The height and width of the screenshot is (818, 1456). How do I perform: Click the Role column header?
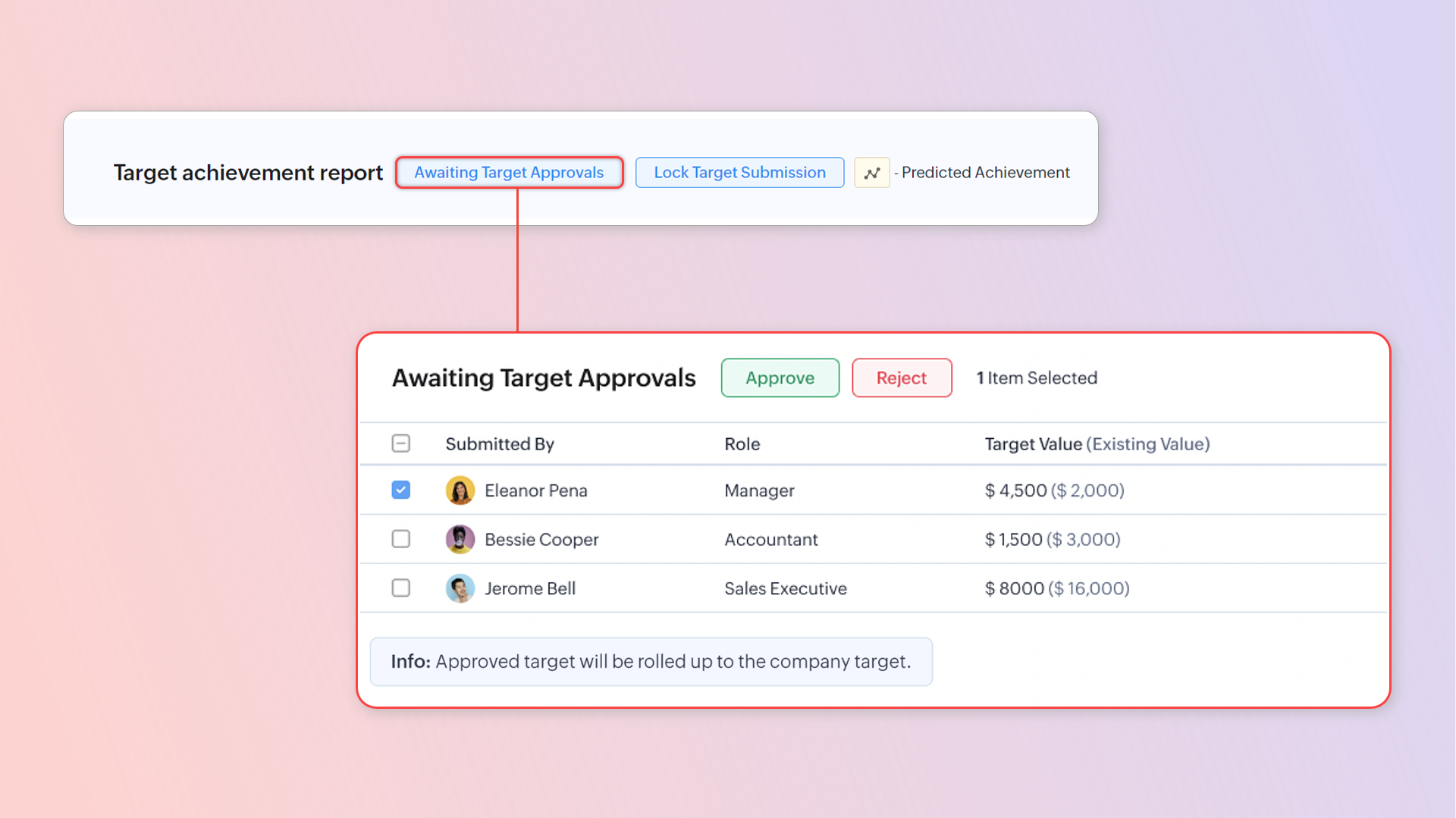[x=742, y=444]
